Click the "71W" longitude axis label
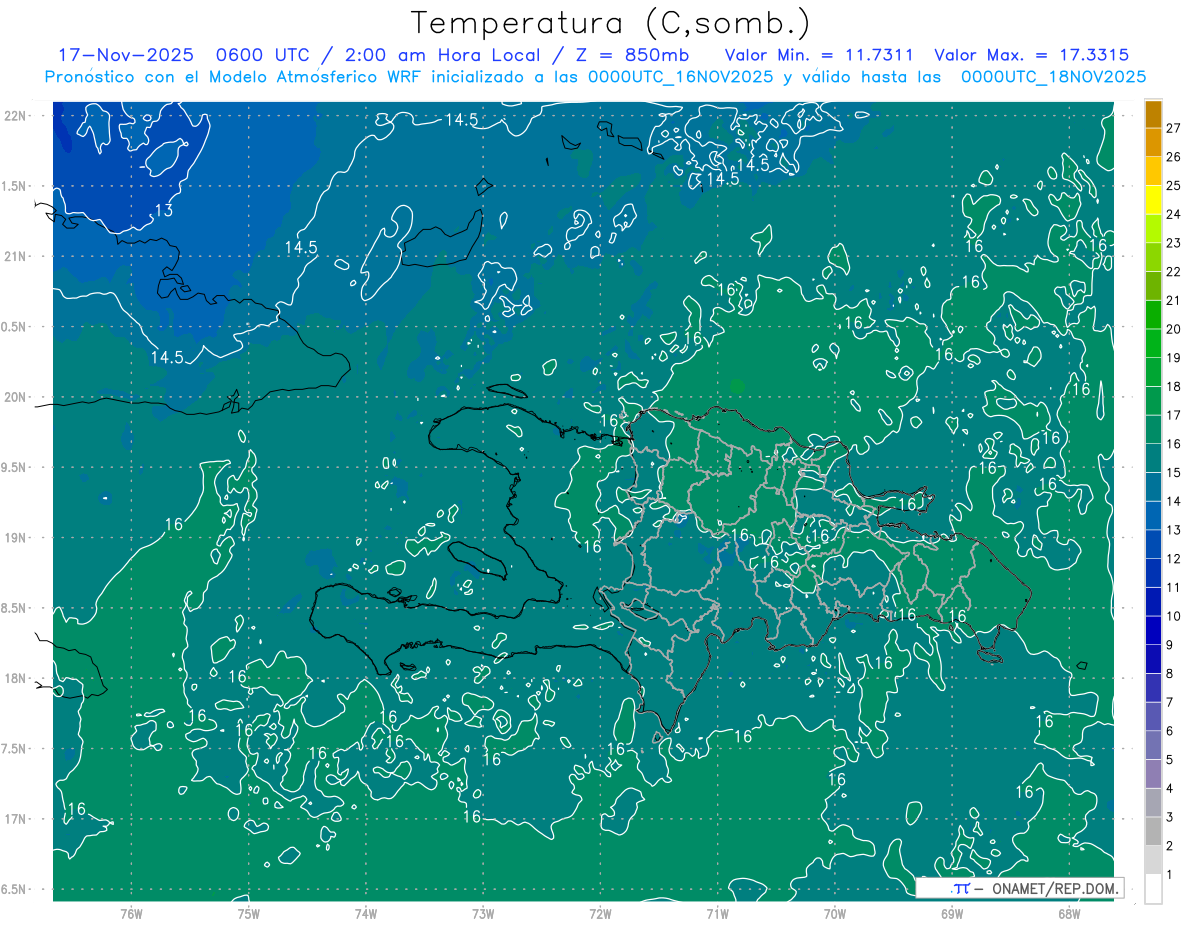The width and height of the screenshot is (1200, 927). click(x=717, y=913)
